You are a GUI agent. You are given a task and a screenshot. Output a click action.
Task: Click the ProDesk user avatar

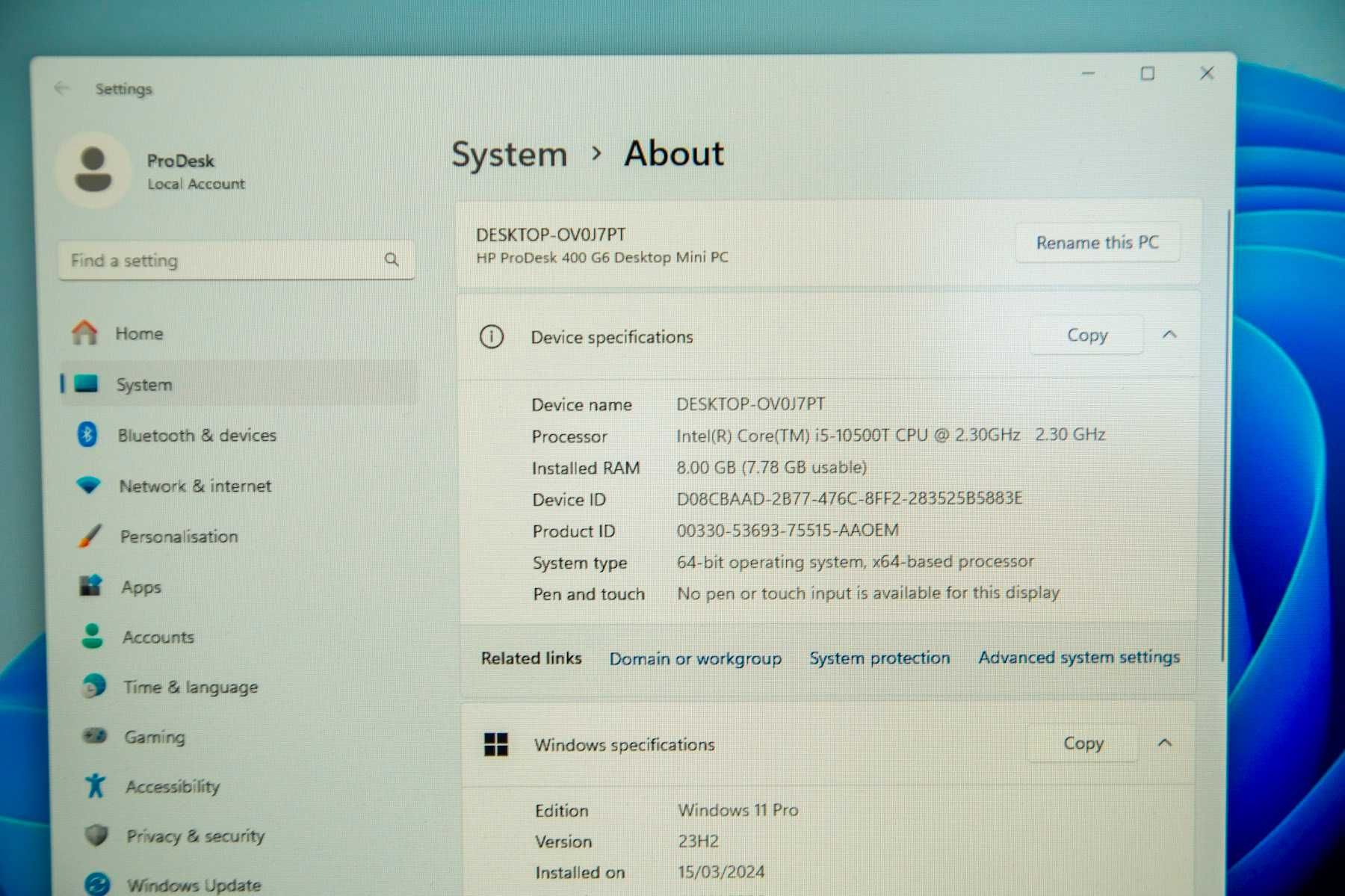(x=93, y=170)
